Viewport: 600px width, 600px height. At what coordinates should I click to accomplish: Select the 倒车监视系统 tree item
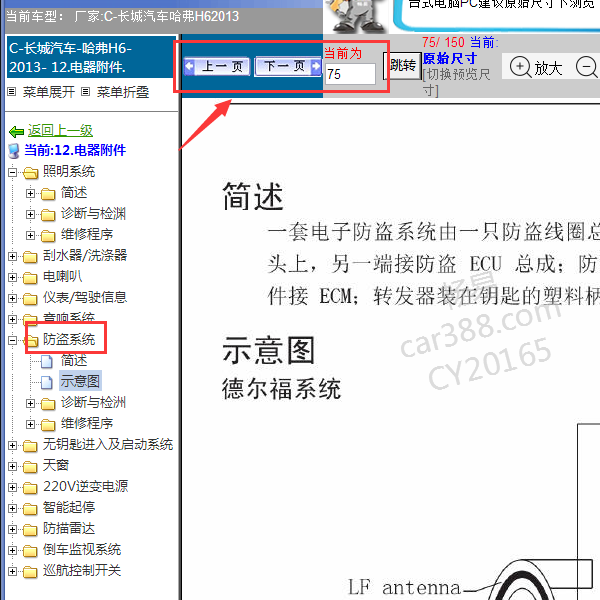coord(82,549)
